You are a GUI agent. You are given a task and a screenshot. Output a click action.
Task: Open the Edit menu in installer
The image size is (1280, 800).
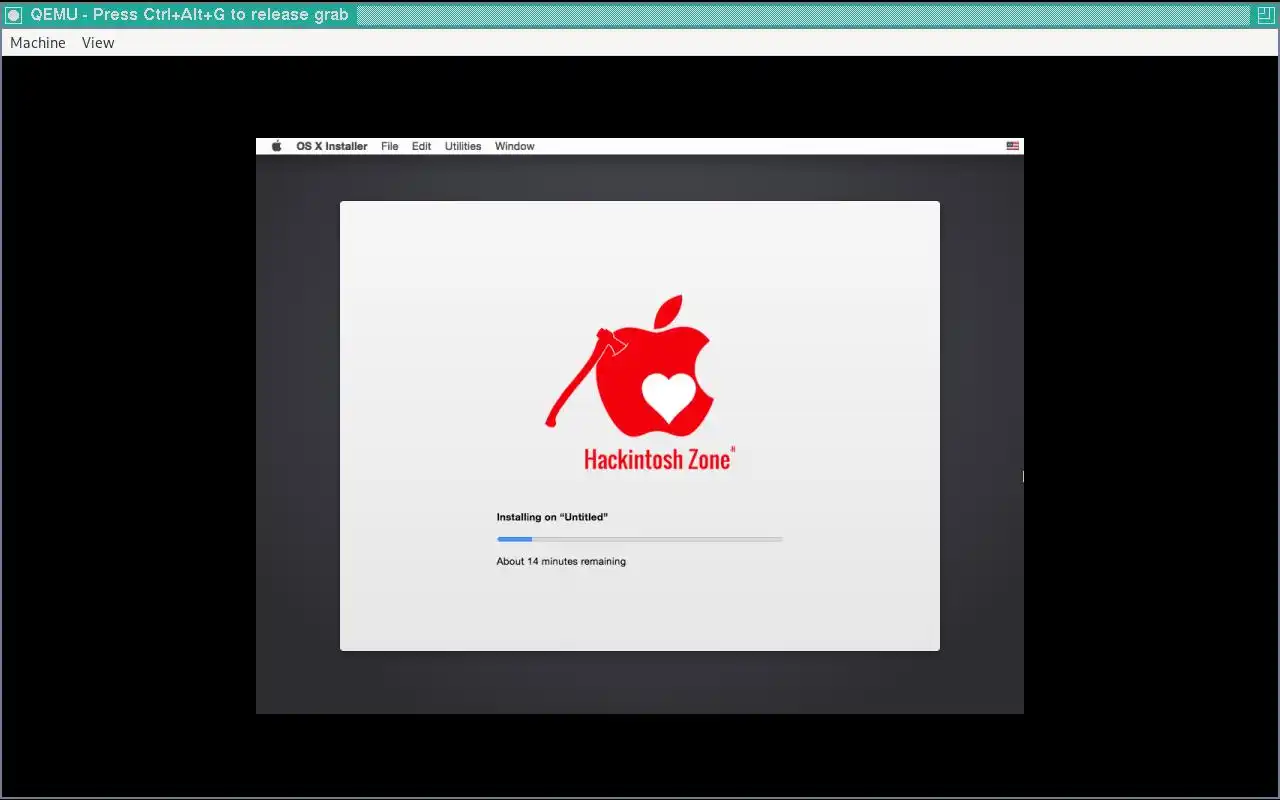[422, 146]
